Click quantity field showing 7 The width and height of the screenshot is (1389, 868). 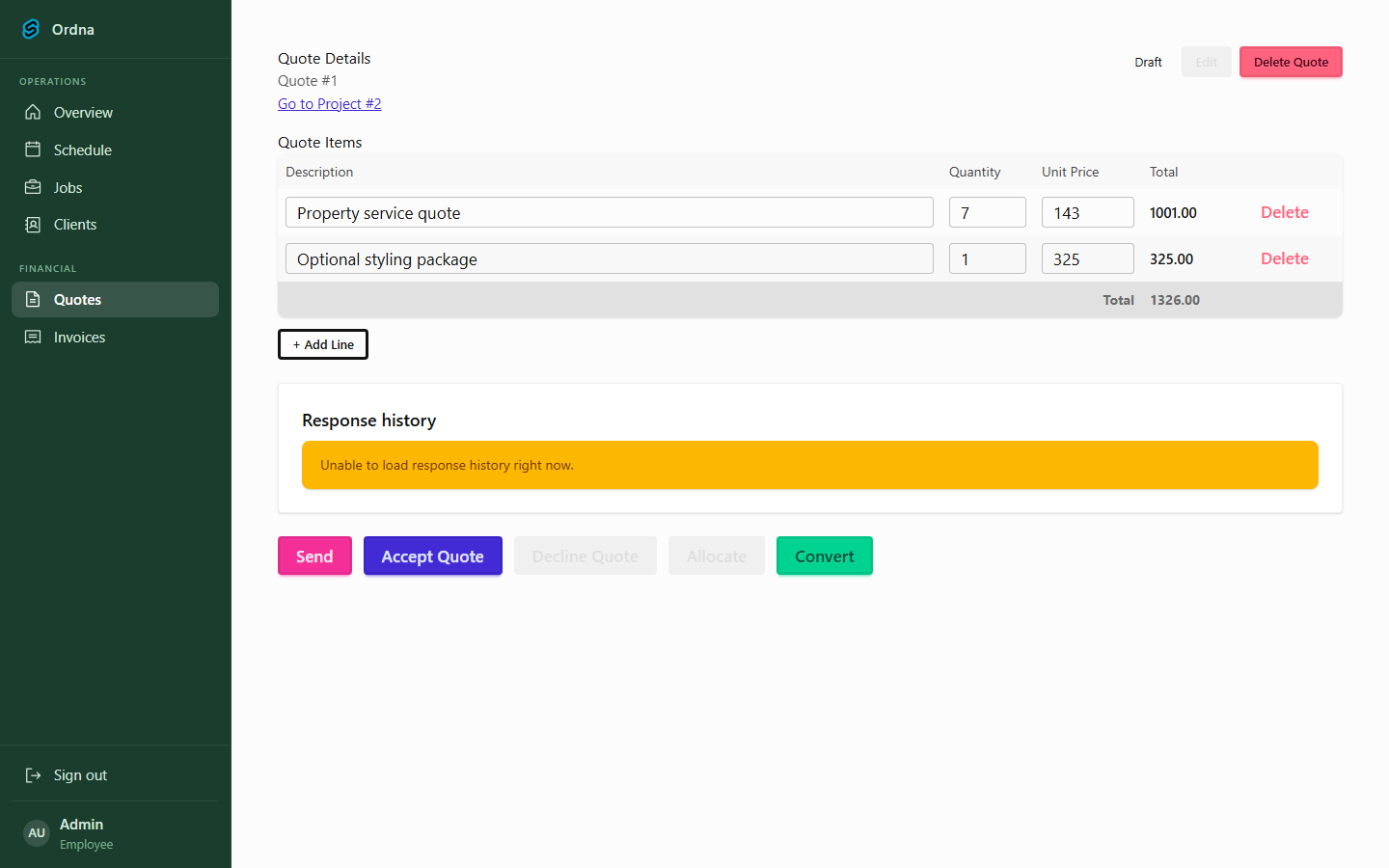[x=988, y=212]
